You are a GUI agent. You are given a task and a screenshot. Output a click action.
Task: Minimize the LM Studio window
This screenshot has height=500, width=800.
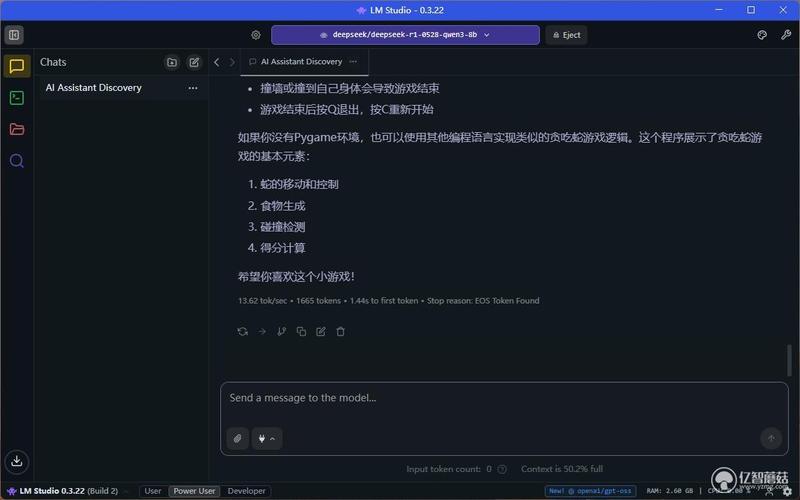(719, 10)
